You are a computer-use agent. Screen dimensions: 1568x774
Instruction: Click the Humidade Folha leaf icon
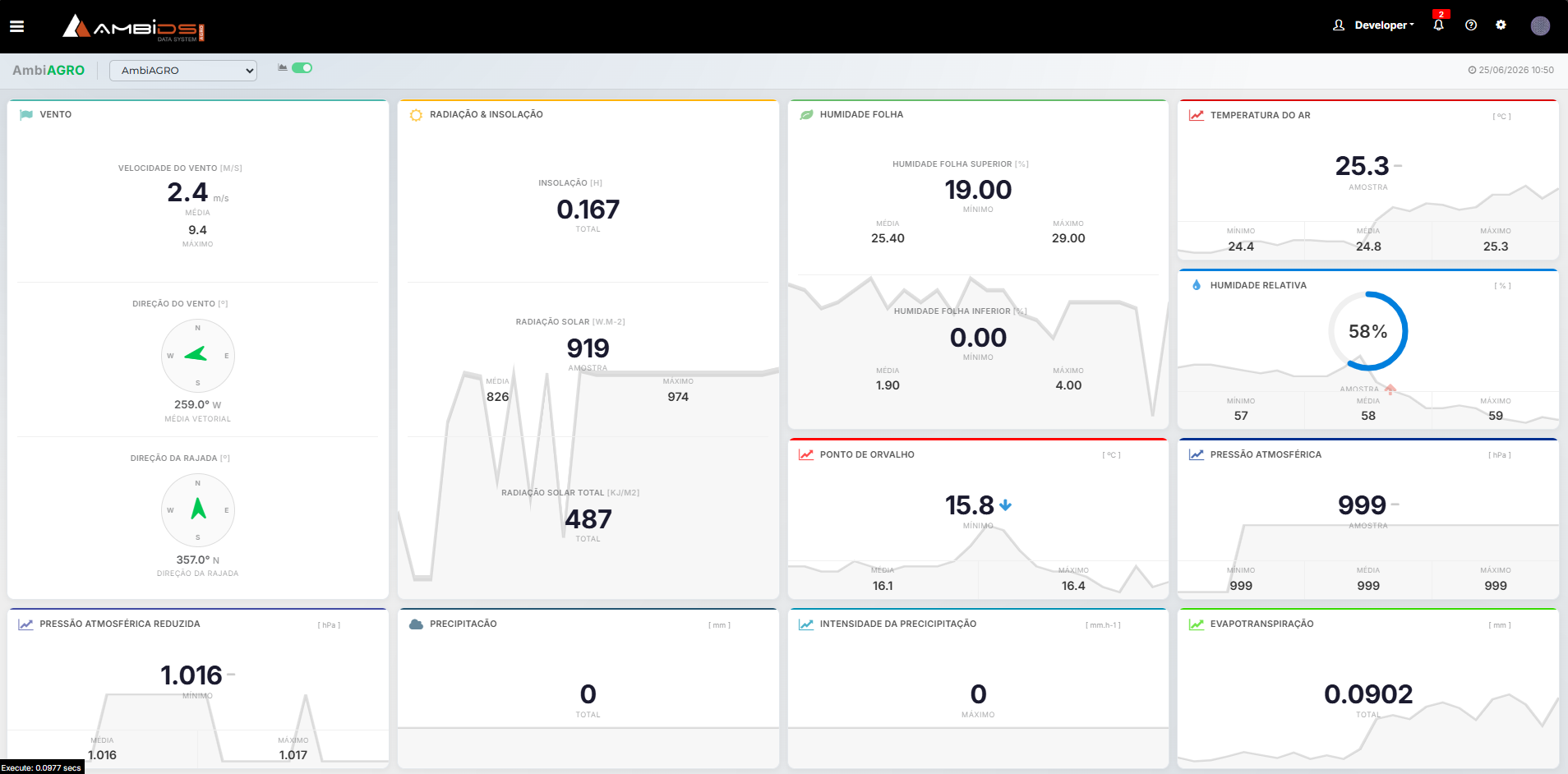806,115
